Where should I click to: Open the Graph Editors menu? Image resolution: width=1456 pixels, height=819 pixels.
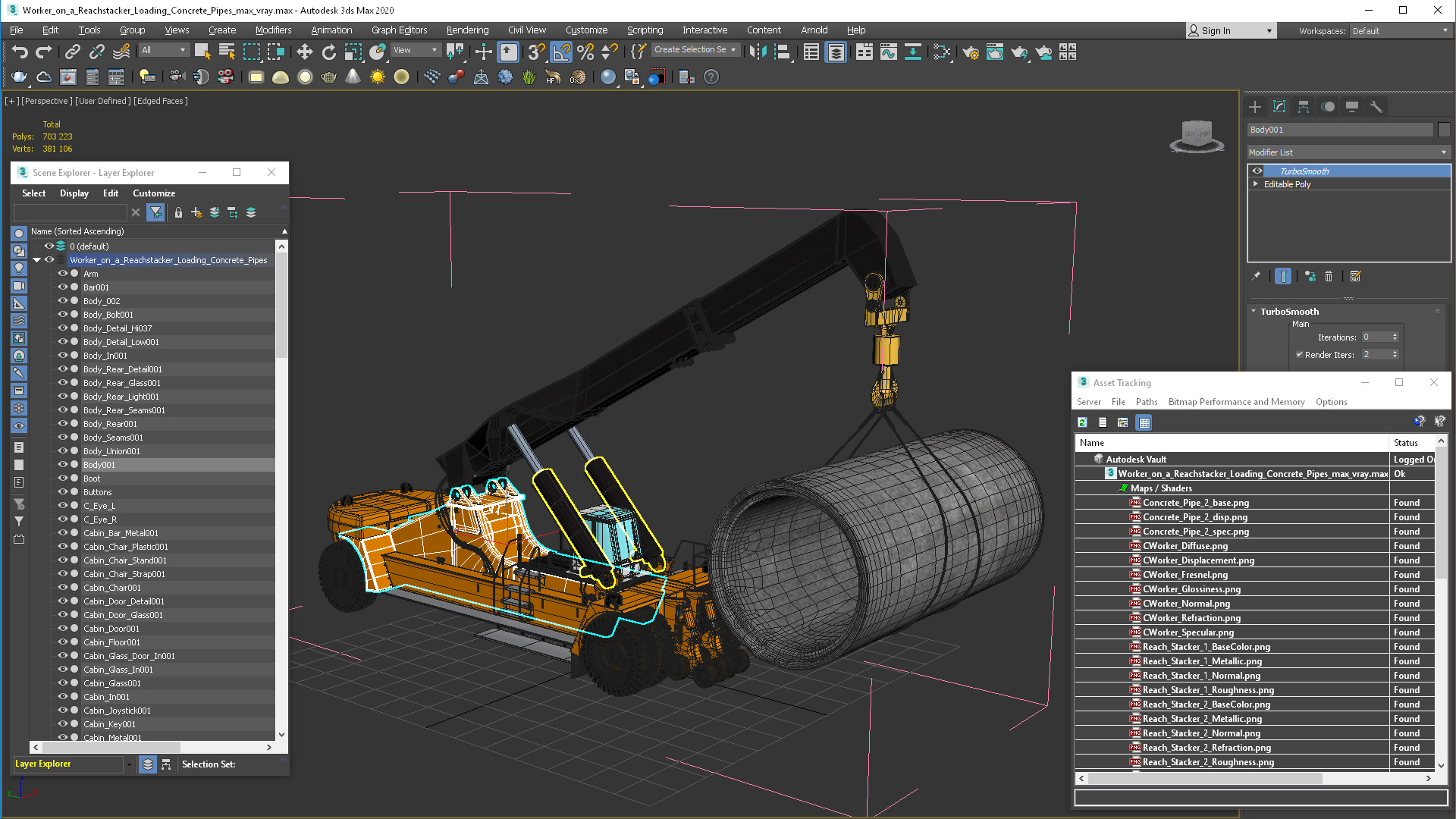click(x=399, y=30)
